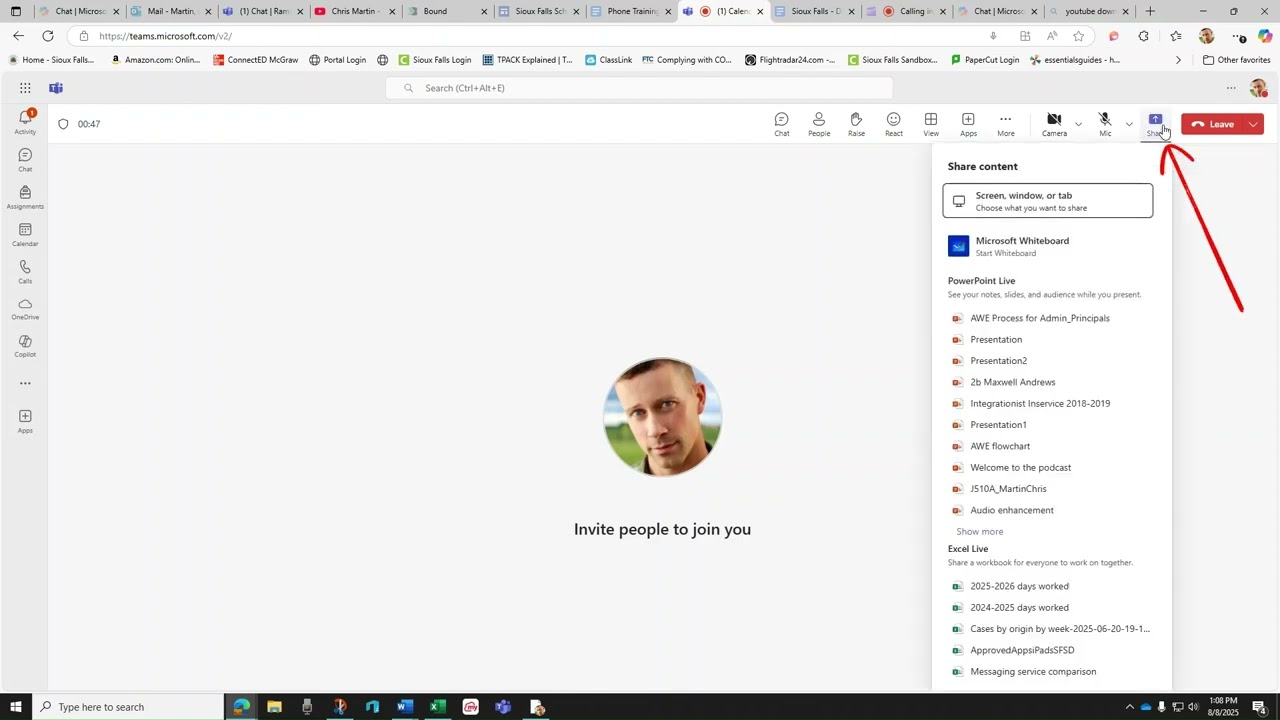Open a new browser tab
The height and width of the screenshot is (720, 1280).
click(x=1150, y=12)
